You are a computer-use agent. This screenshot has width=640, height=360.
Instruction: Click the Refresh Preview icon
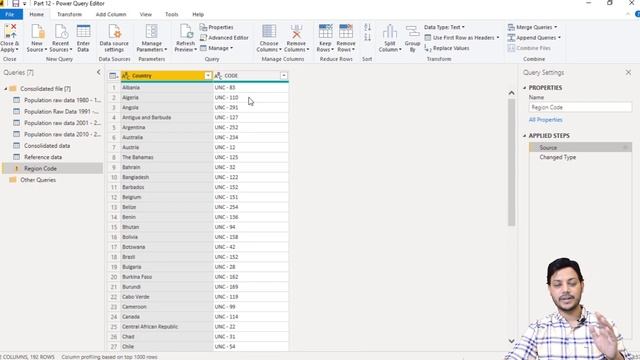click(186, 31)
